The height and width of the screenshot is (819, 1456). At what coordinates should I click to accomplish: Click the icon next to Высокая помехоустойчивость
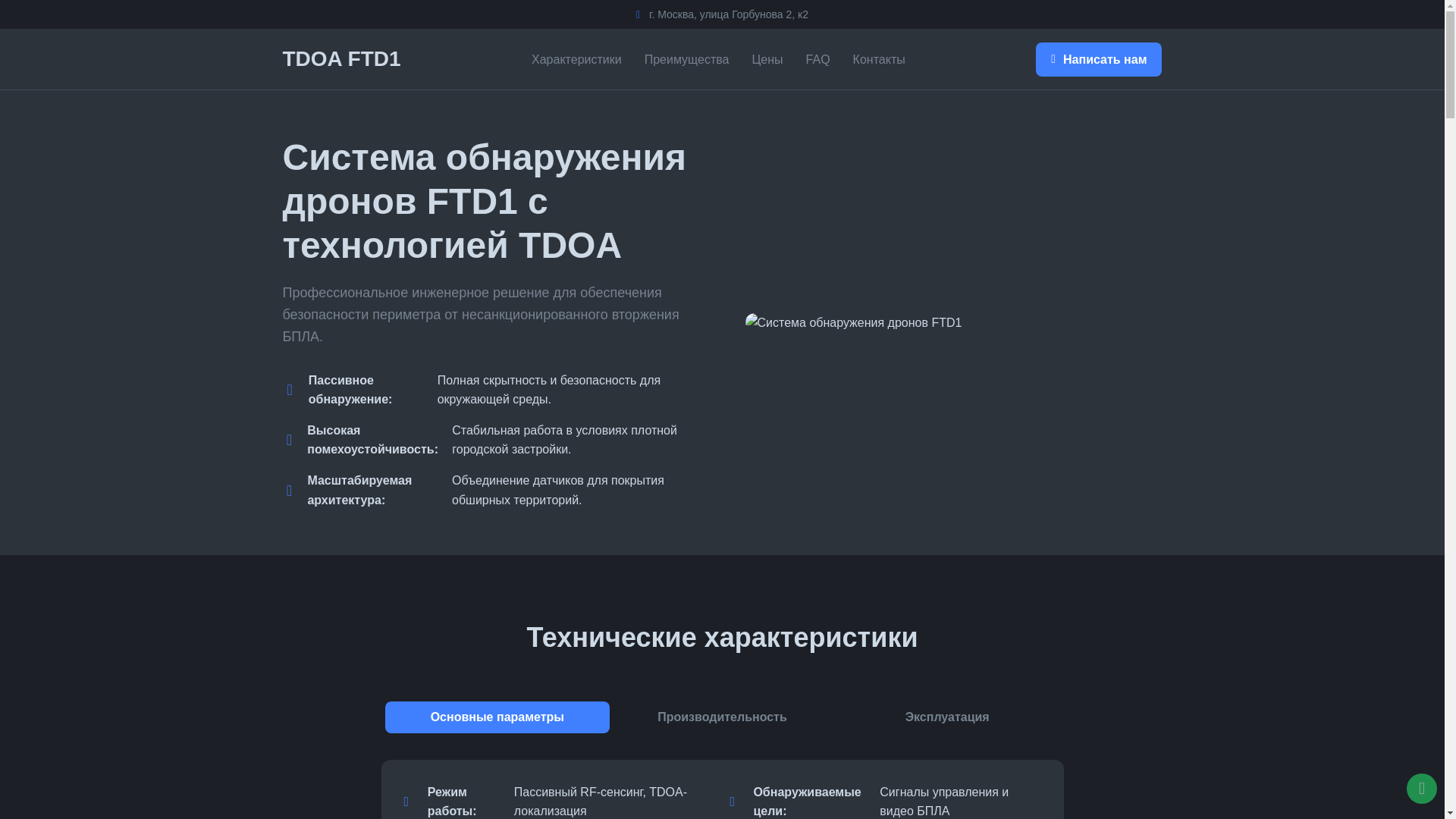(x=289, y=440)
